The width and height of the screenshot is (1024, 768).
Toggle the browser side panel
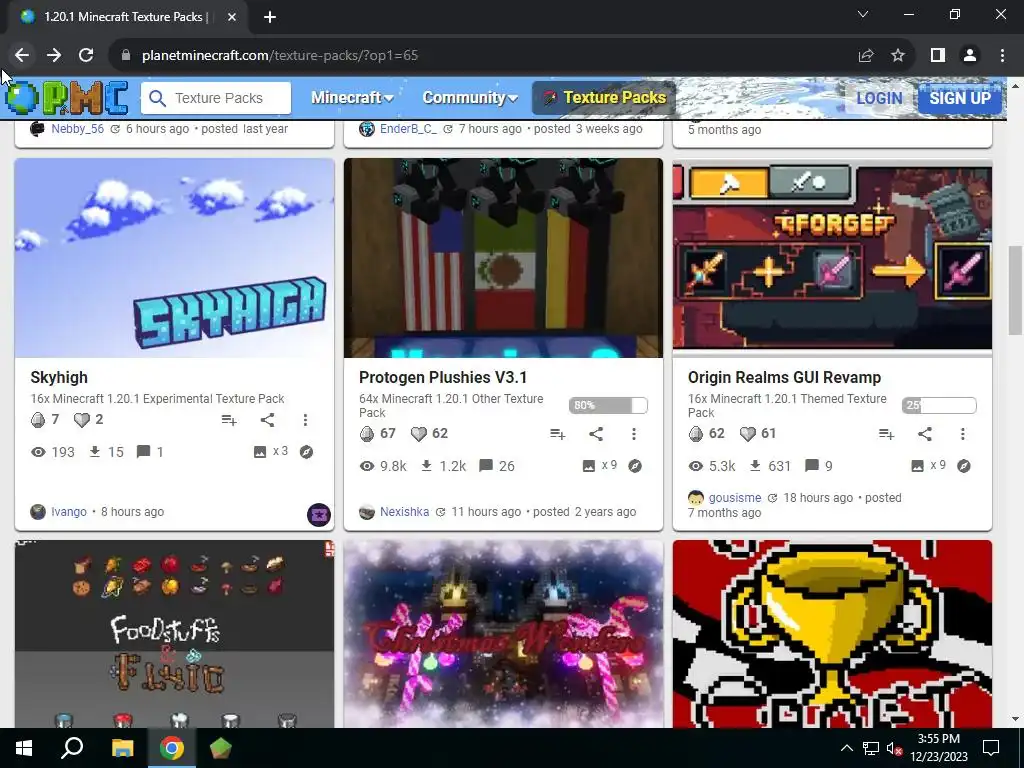click(938, 56)
